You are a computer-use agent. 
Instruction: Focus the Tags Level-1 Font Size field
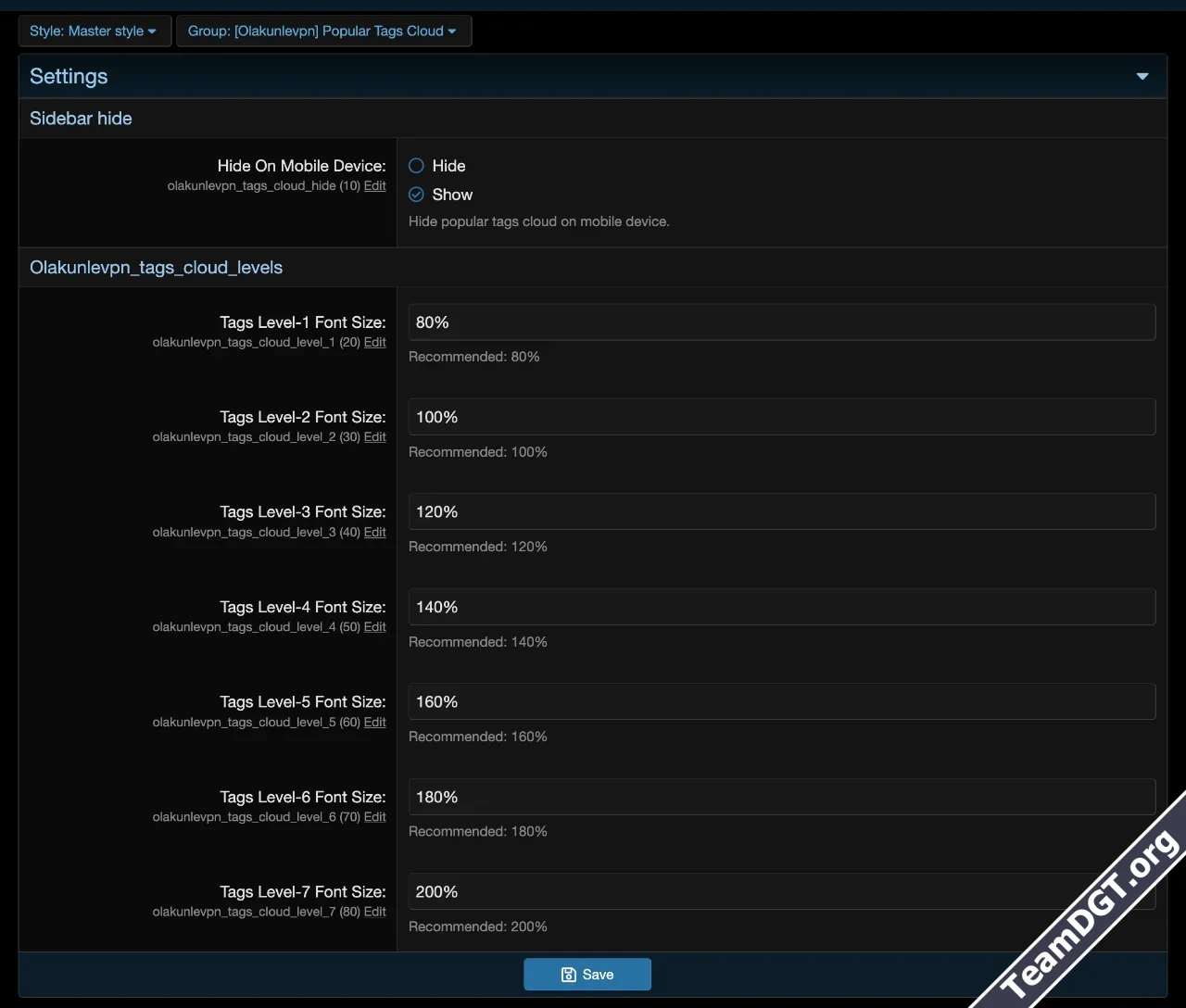pos(781,322)
